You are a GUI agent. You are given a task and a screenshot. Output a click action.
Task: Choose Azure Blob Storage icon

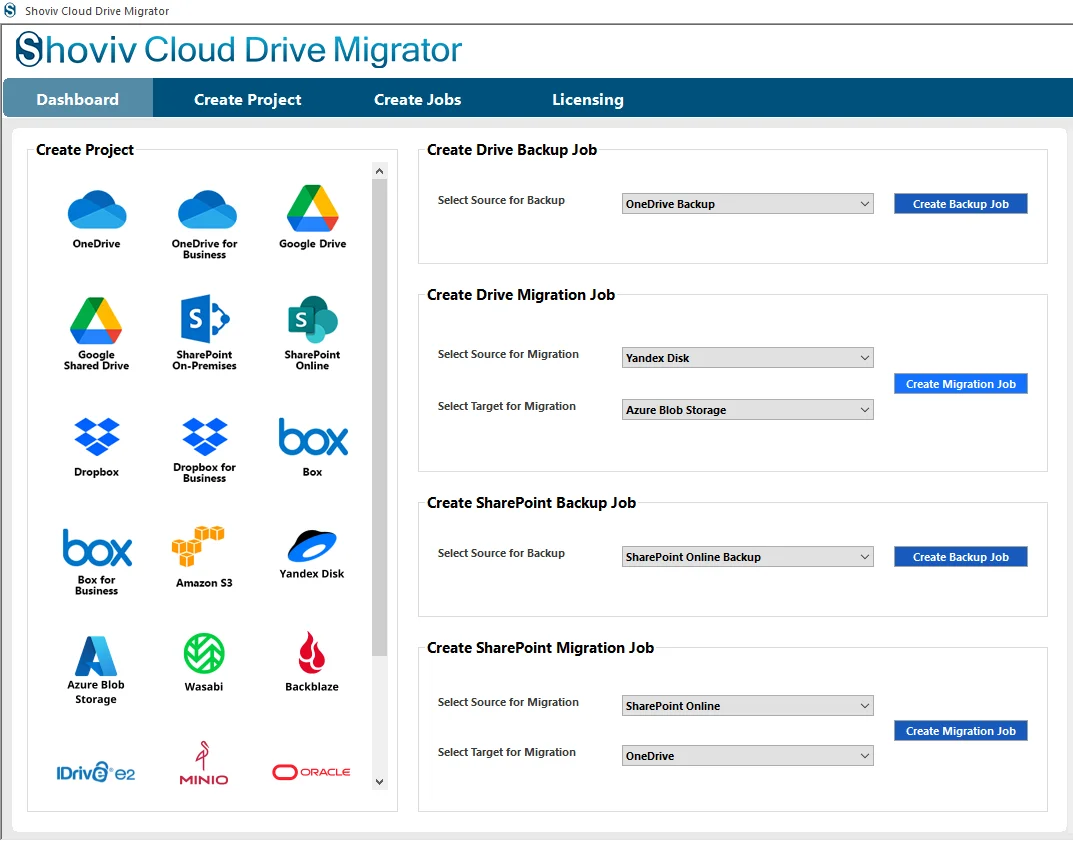point(96,656)
